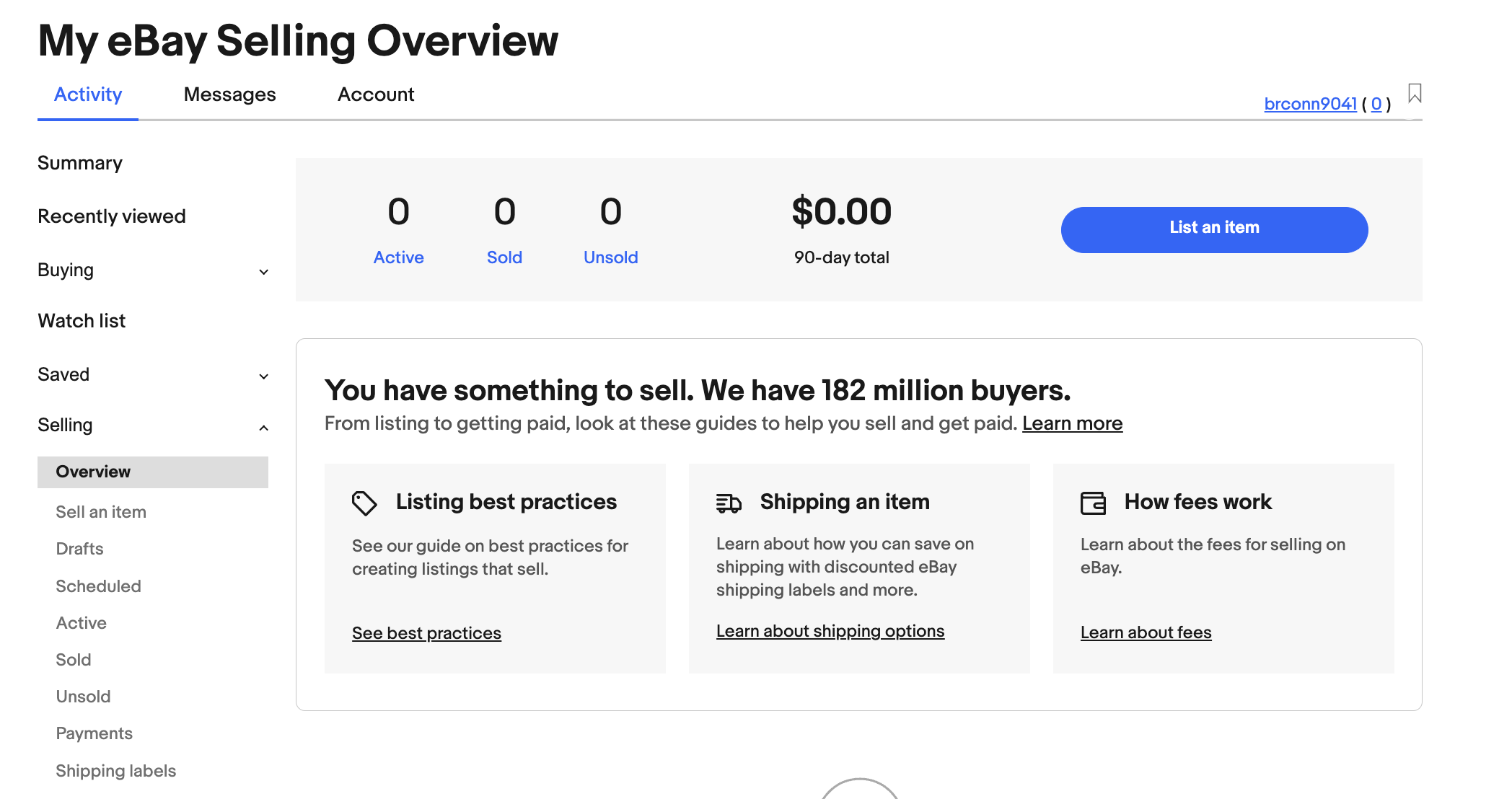The height and width of the screenshot is (799, 1512).
Task: Open Active in the Selling sidebar
Action: [x=82, y=623]
